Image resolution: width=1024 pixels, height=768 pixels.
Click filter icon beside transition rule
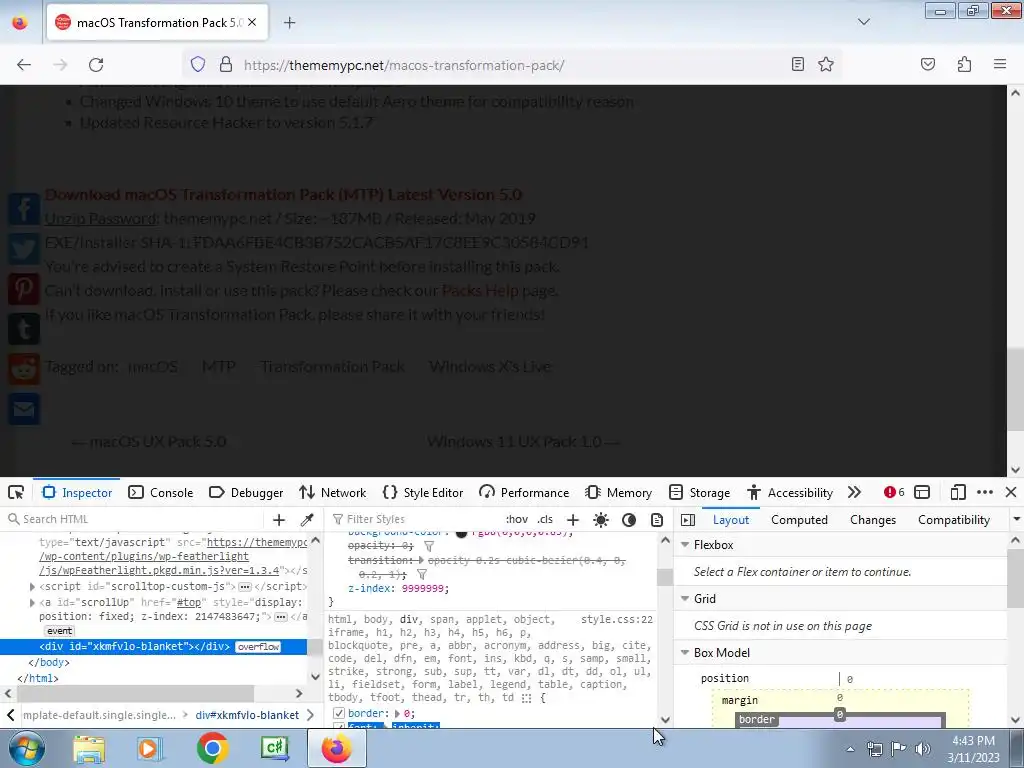tap(422, 575)
